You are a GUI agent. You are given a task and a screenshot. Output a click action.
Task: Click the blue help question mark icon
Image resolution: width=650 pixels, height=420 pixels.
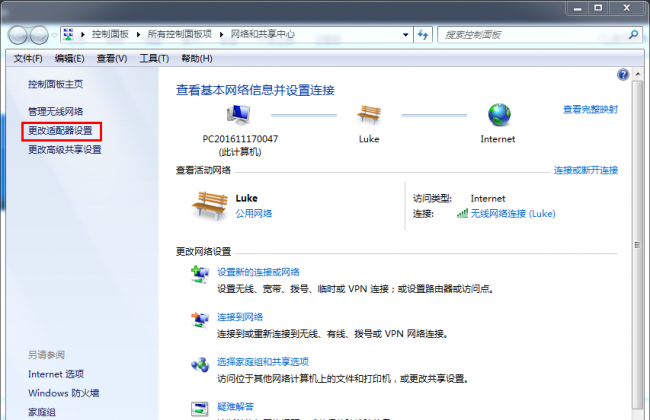click(x=623, y=75)
